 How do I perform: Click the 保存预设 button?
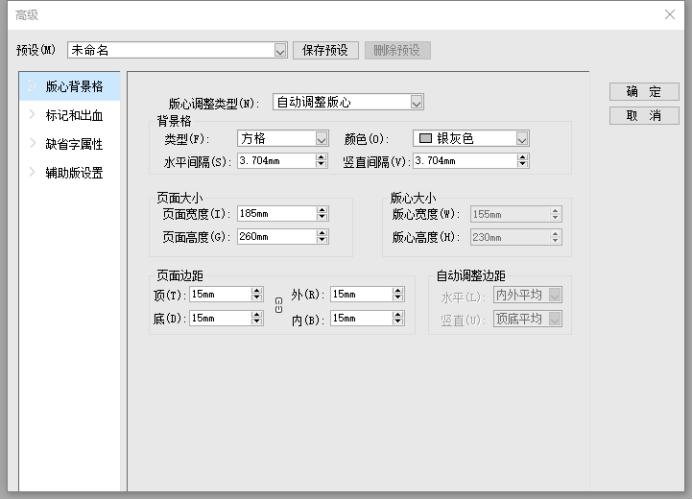click(x=325, y=50)
